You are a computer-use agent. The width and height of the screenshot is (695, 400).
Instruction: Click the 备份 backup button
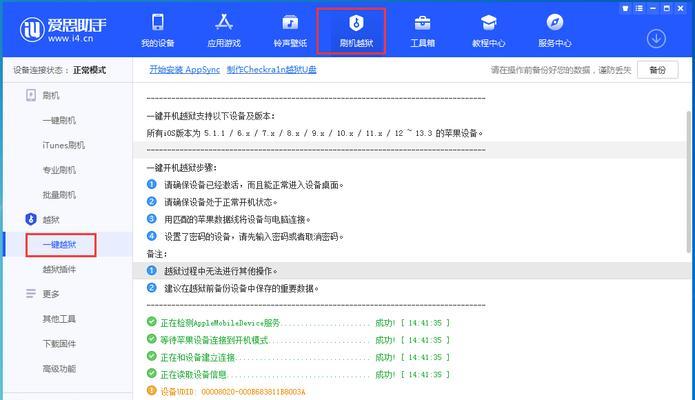pos(657,70)
